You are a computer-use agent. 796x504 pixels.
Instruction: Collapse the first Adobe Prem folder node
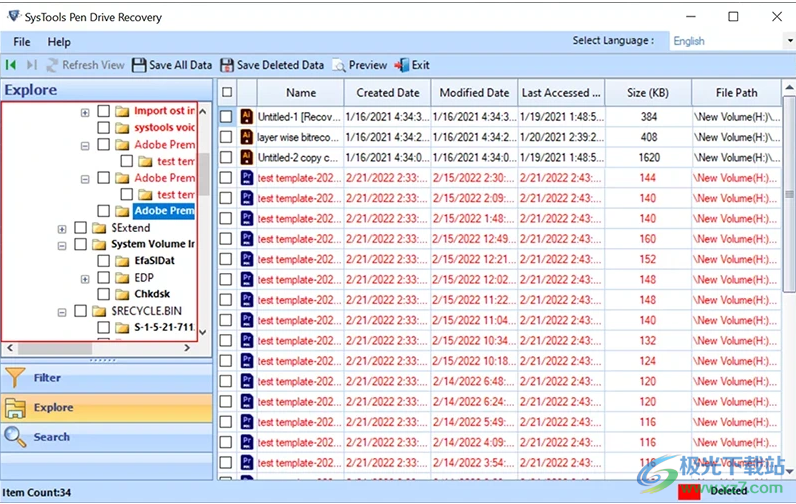(85, 146)
